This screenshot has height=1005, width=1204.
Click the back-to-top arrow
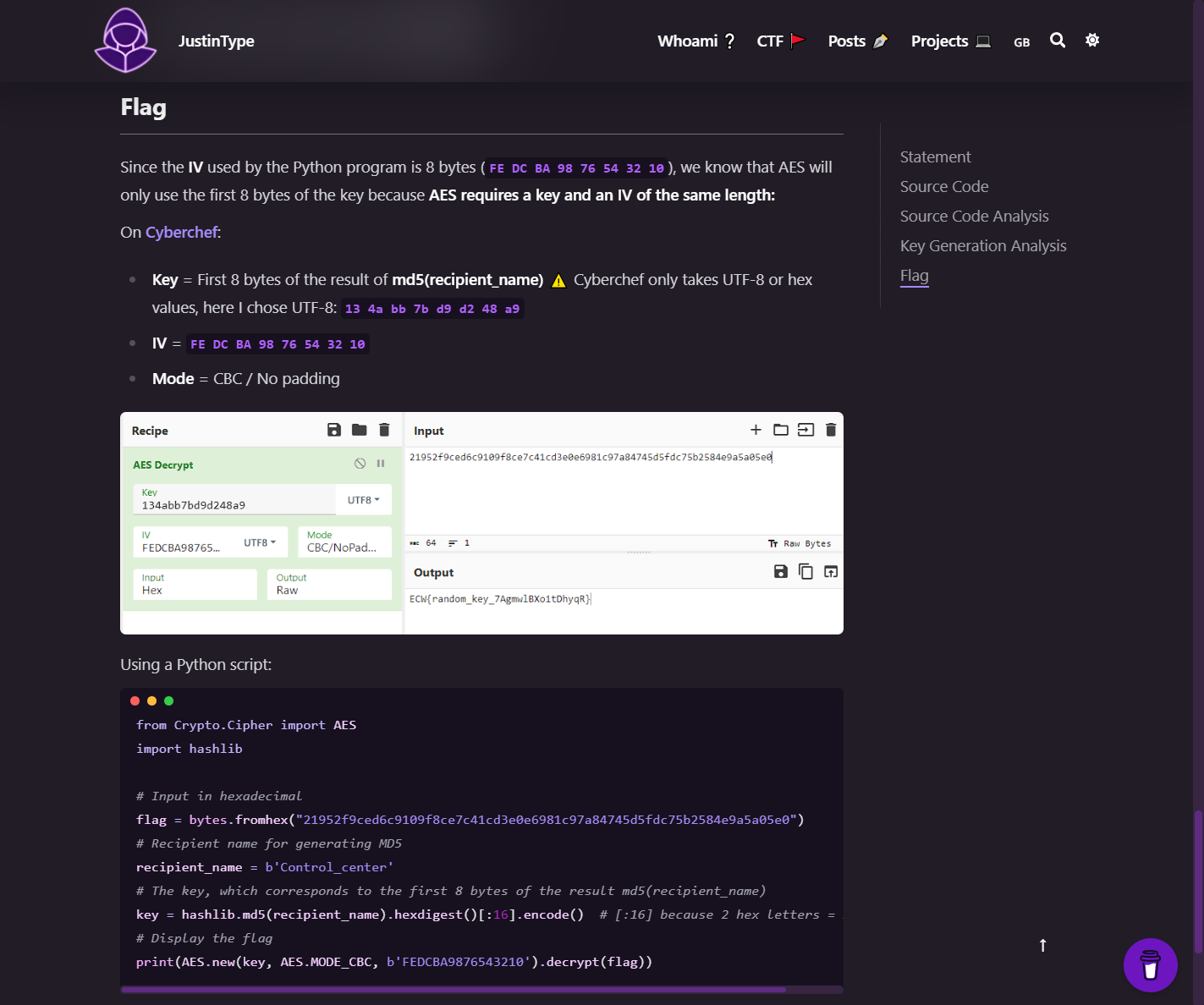(1042, 945)
